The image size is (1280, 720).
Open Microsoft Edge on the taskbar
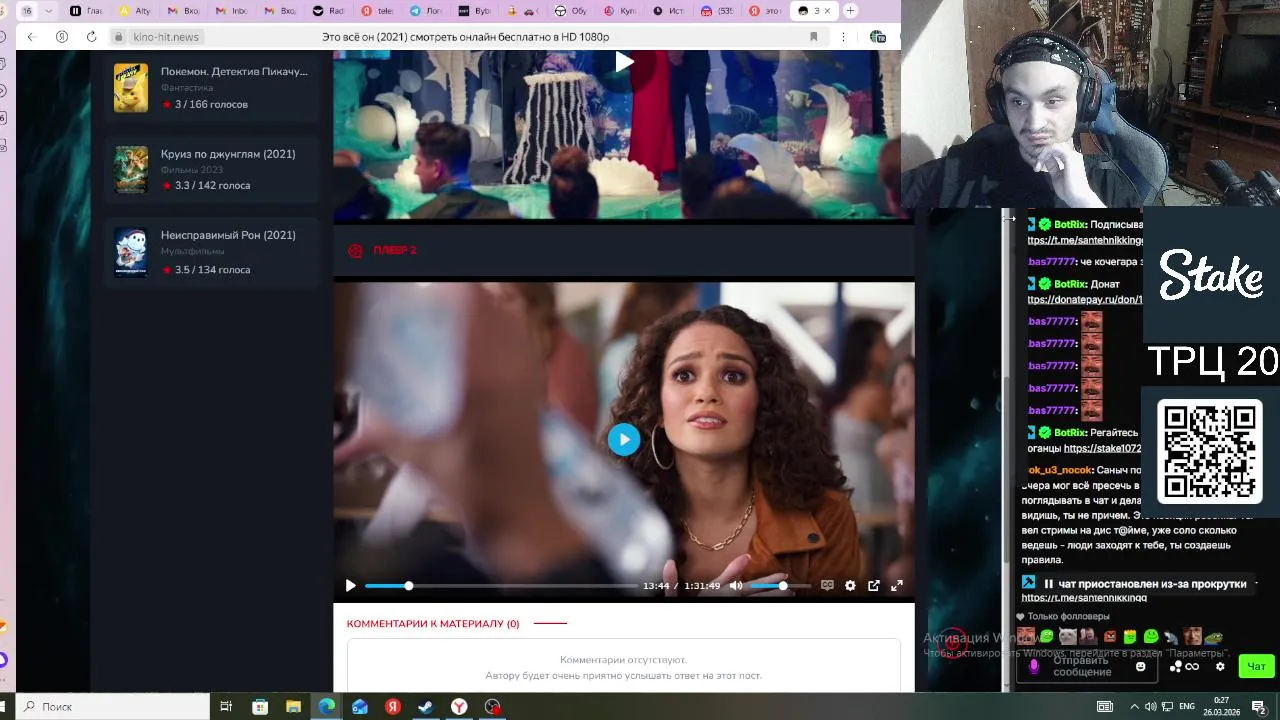(327, 706)
